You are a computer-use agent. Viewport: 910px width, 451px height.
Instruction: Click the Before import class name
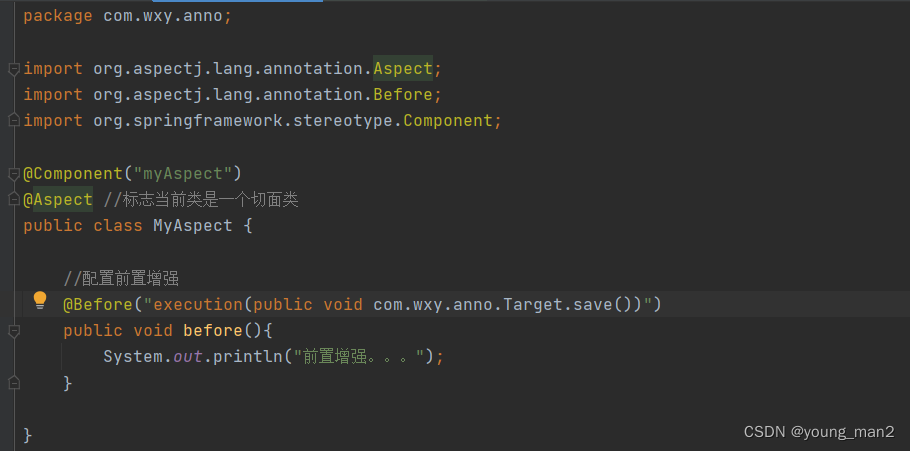(402, 95)
